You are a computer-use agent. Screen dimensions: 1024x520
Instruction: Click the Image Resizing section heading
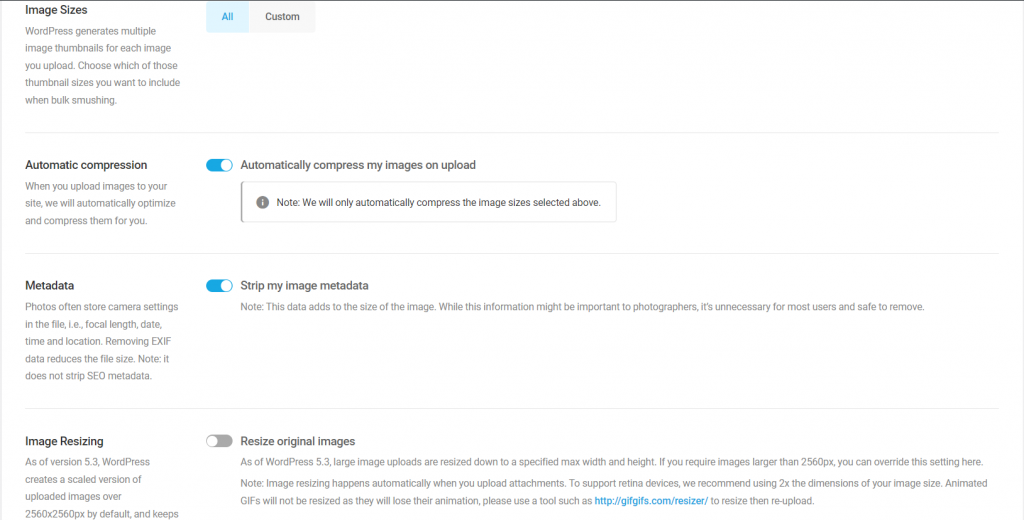tap(64, 441)
